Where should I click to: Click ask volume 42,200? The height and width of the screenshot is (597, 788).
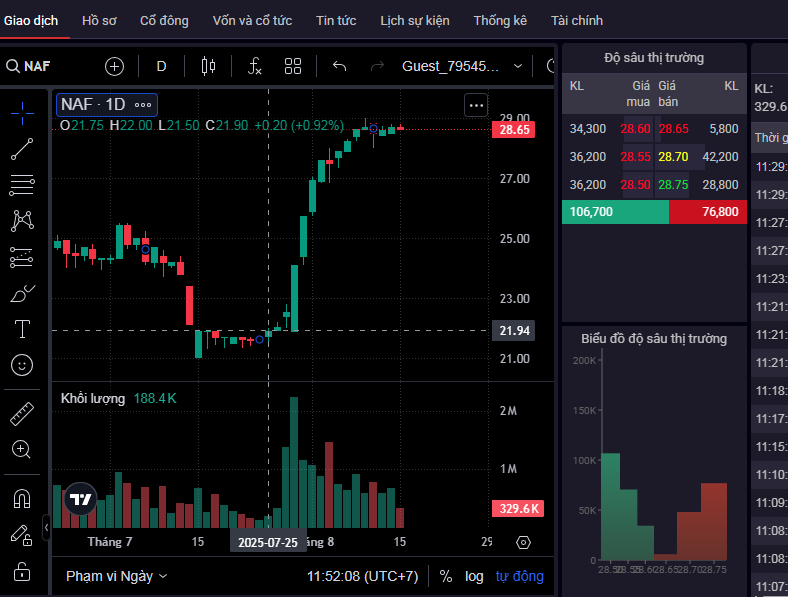tap(720, 157)
